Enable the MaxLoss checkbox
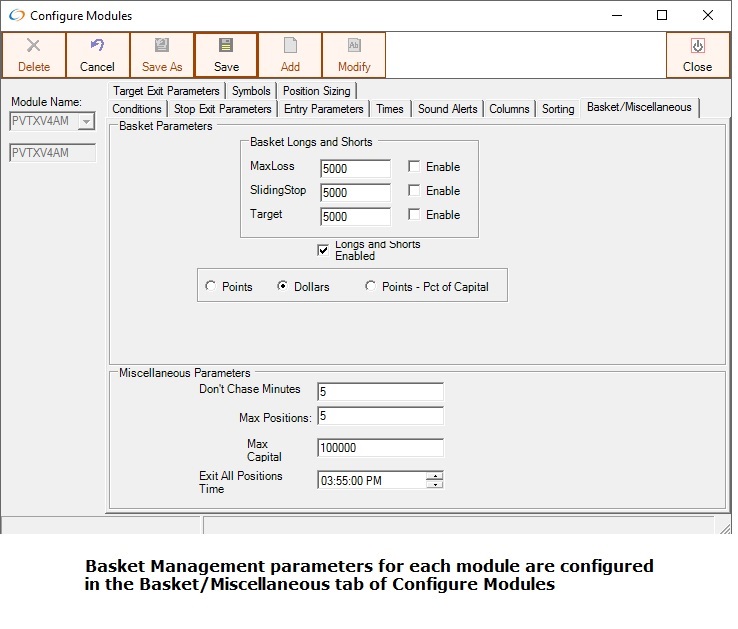 tap(414, 167)
